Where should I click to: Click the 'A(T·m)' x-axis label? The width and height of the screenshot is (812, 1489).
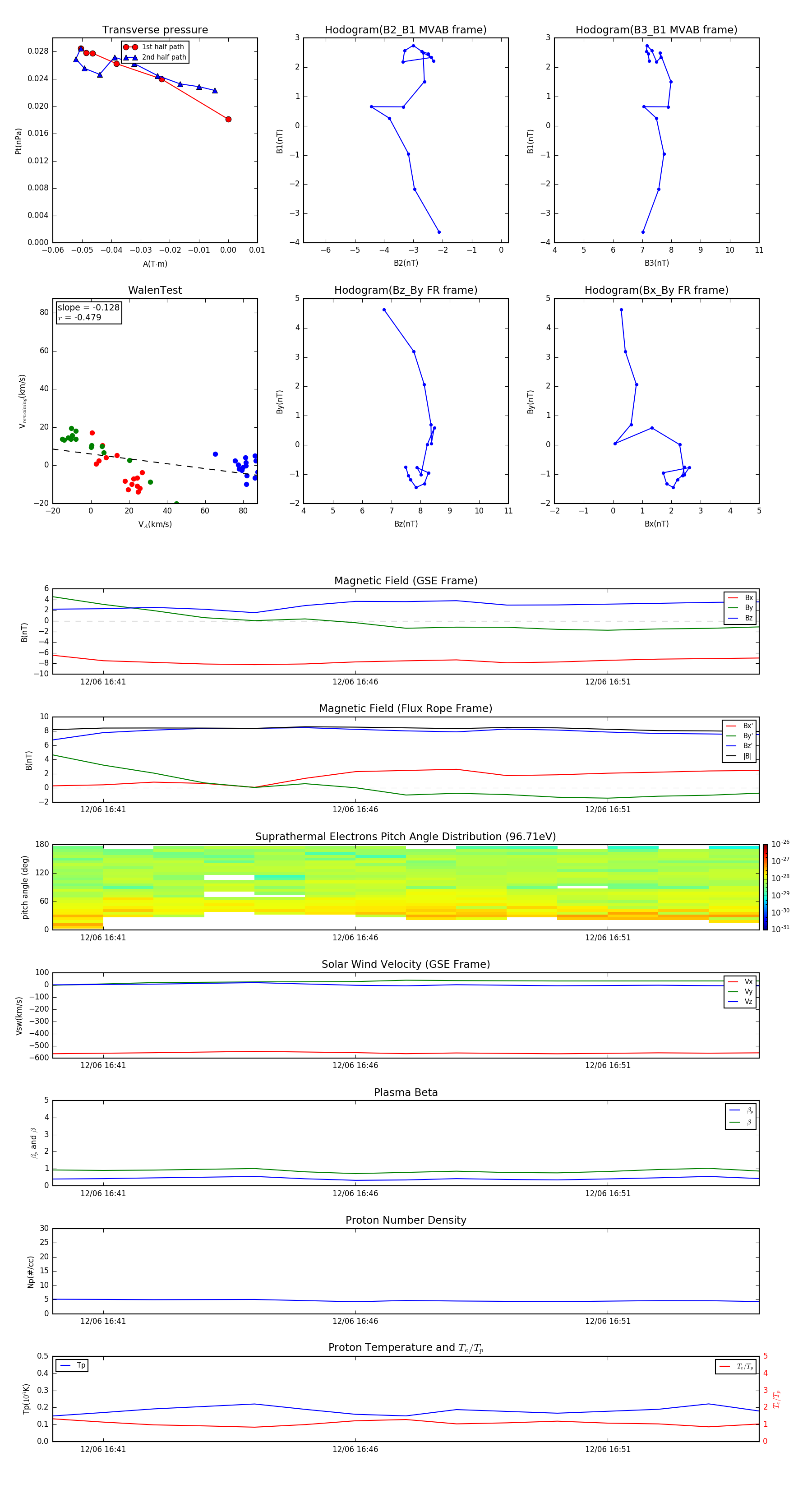(x=155, y=264)
